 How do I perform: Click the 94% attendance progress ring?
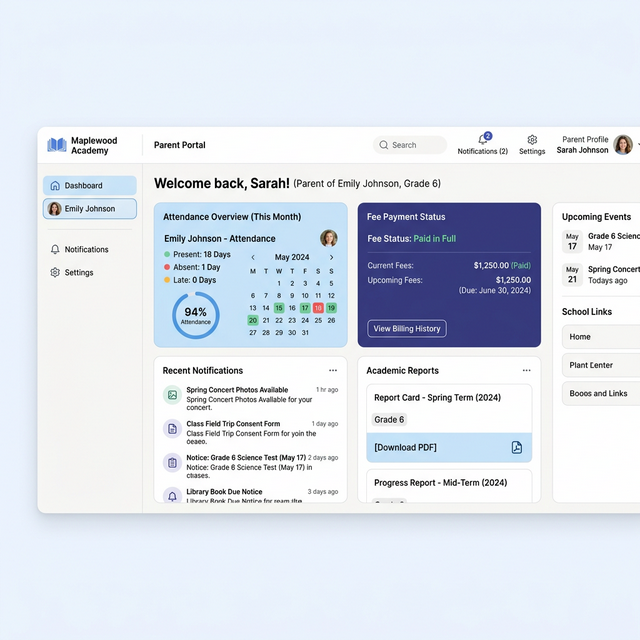(196, 315)
